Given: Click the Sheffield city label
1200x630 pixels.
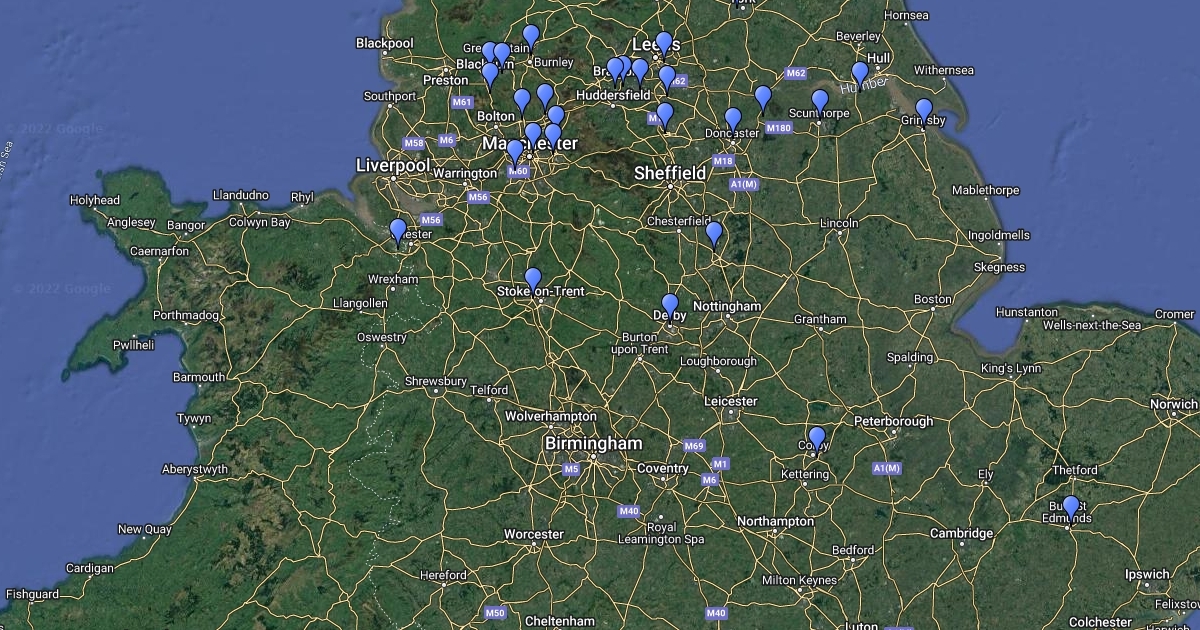Looking at the screenshot, I should click(670, 173).
